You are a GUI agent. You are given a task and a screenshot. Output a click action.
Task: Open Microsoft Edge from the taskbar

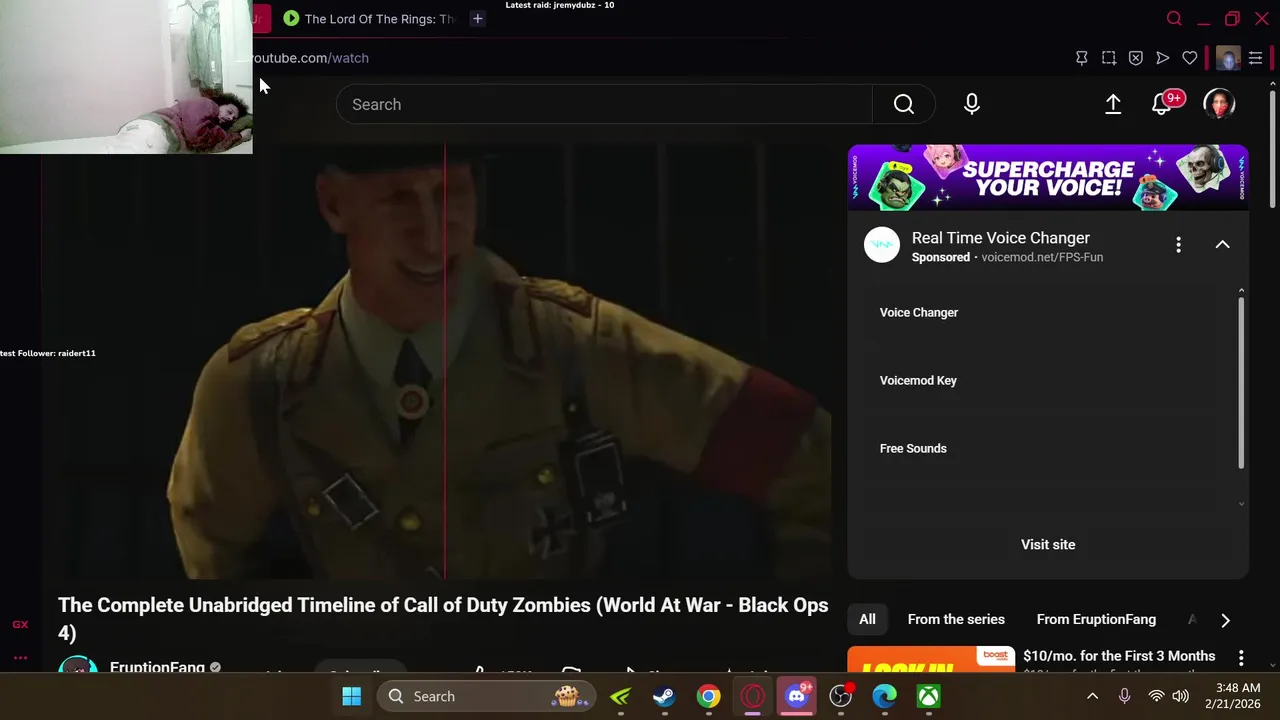coord(885,696)
